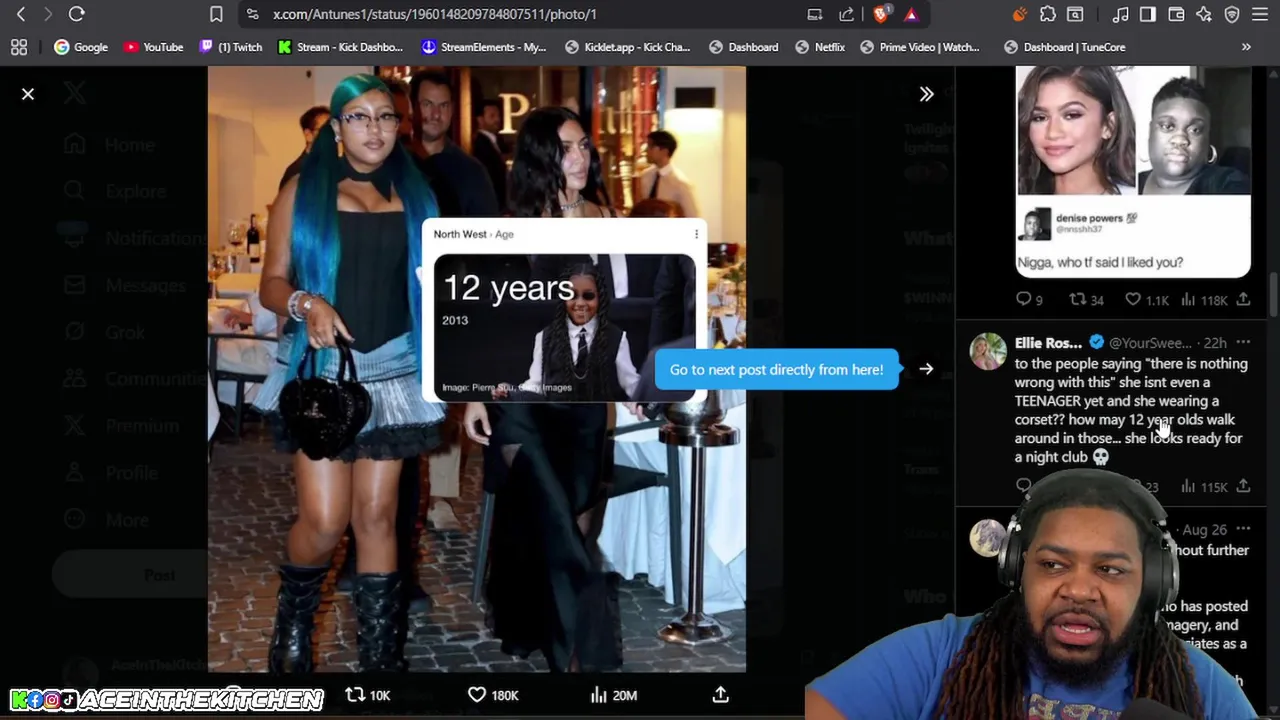
Task: Open Brave Shields panel
Action: coord(881,14)
